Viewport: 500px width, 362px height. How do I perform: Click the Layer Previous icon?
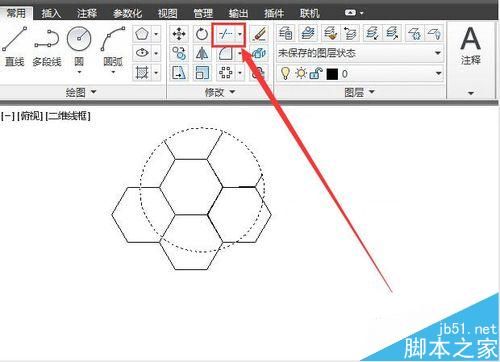pyautogui.click(x=350, y=33)
